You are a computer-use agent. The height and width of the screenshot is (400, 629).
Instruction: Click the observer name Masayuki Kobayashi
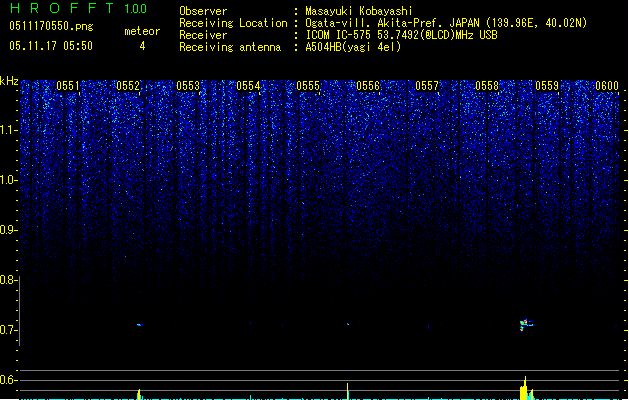pyautogui.click(x=359, y=11)
